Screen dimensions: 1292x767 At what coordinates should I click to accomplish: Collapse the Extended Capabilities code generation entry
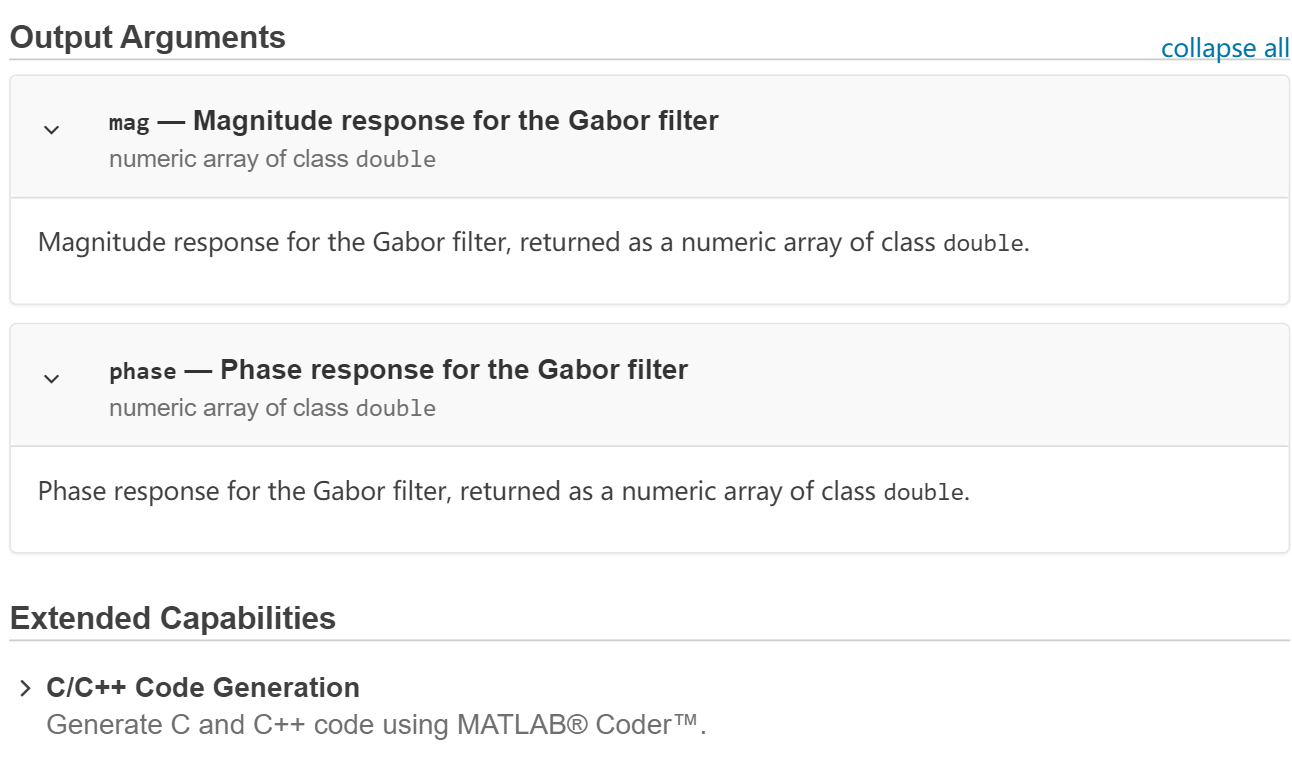tap(24, 686)
